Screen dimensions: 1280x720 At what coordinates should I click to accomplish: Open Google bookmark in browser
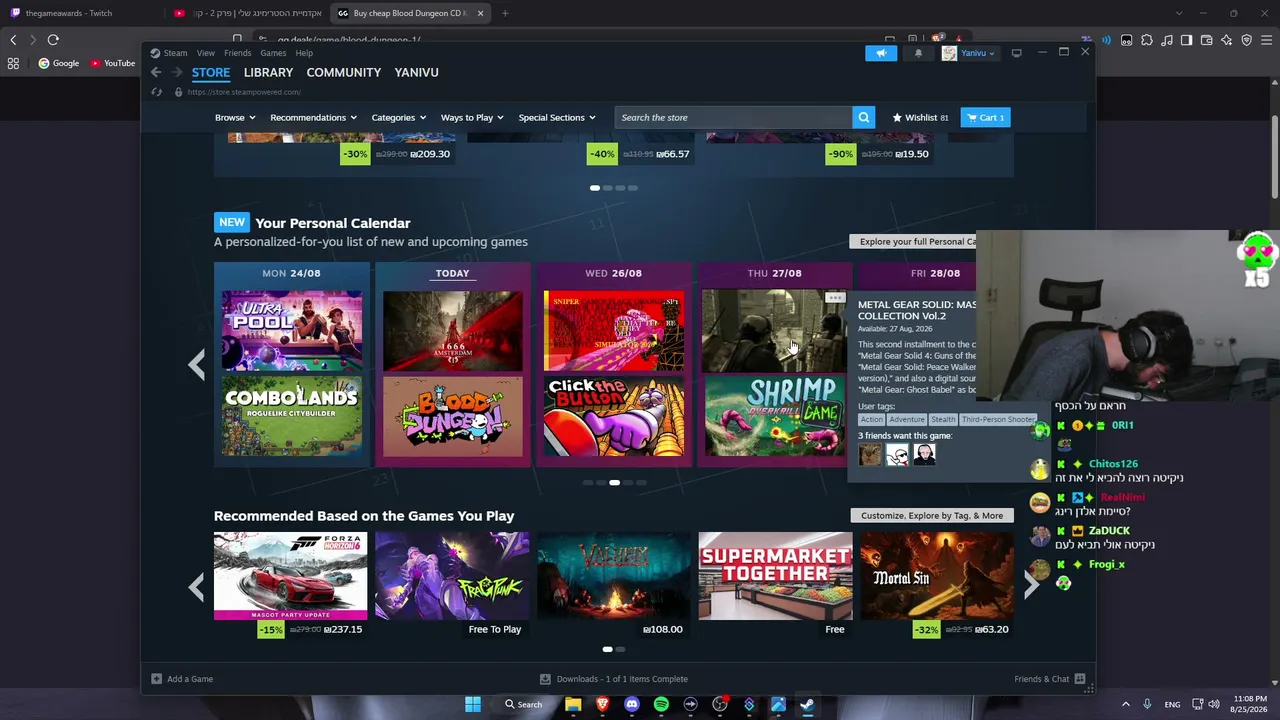pos(59,63)
